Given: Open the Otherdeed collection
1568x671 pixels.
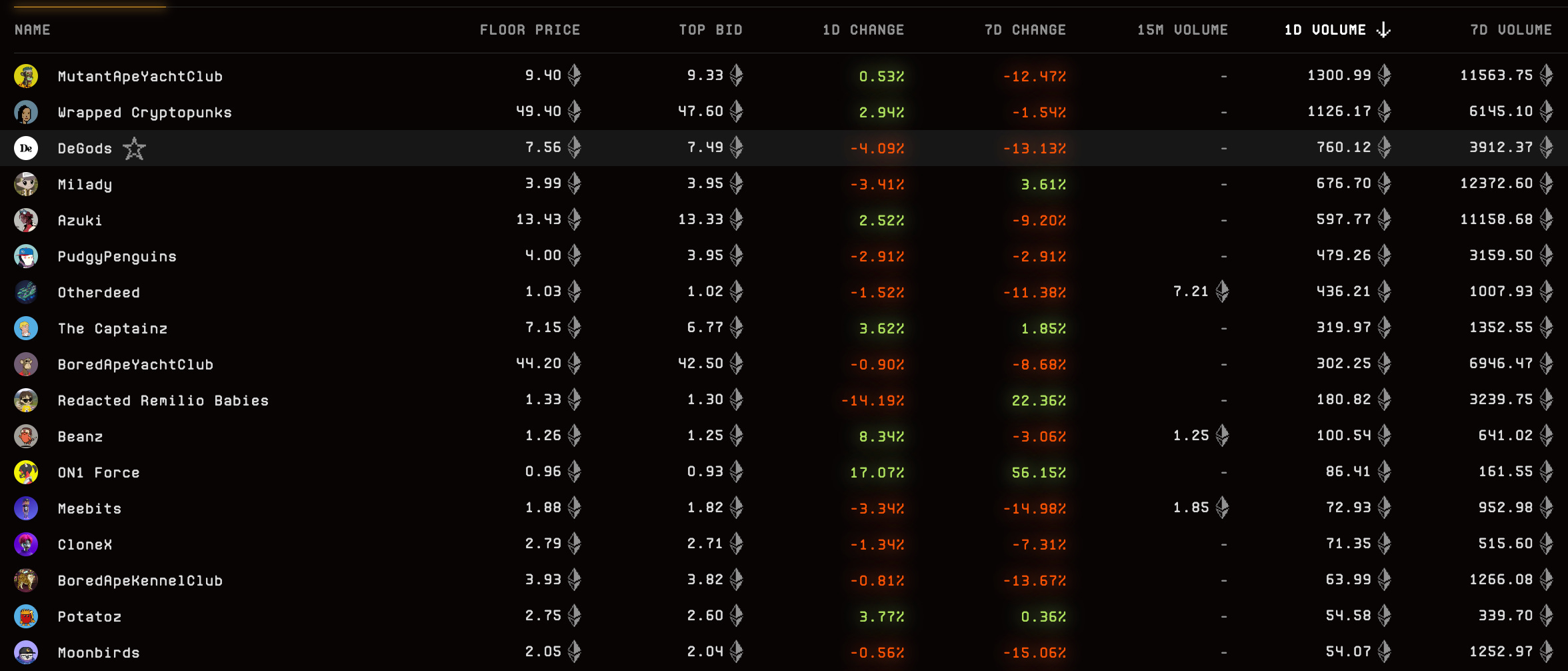Looking at the screenshot, I should point(99,293).
